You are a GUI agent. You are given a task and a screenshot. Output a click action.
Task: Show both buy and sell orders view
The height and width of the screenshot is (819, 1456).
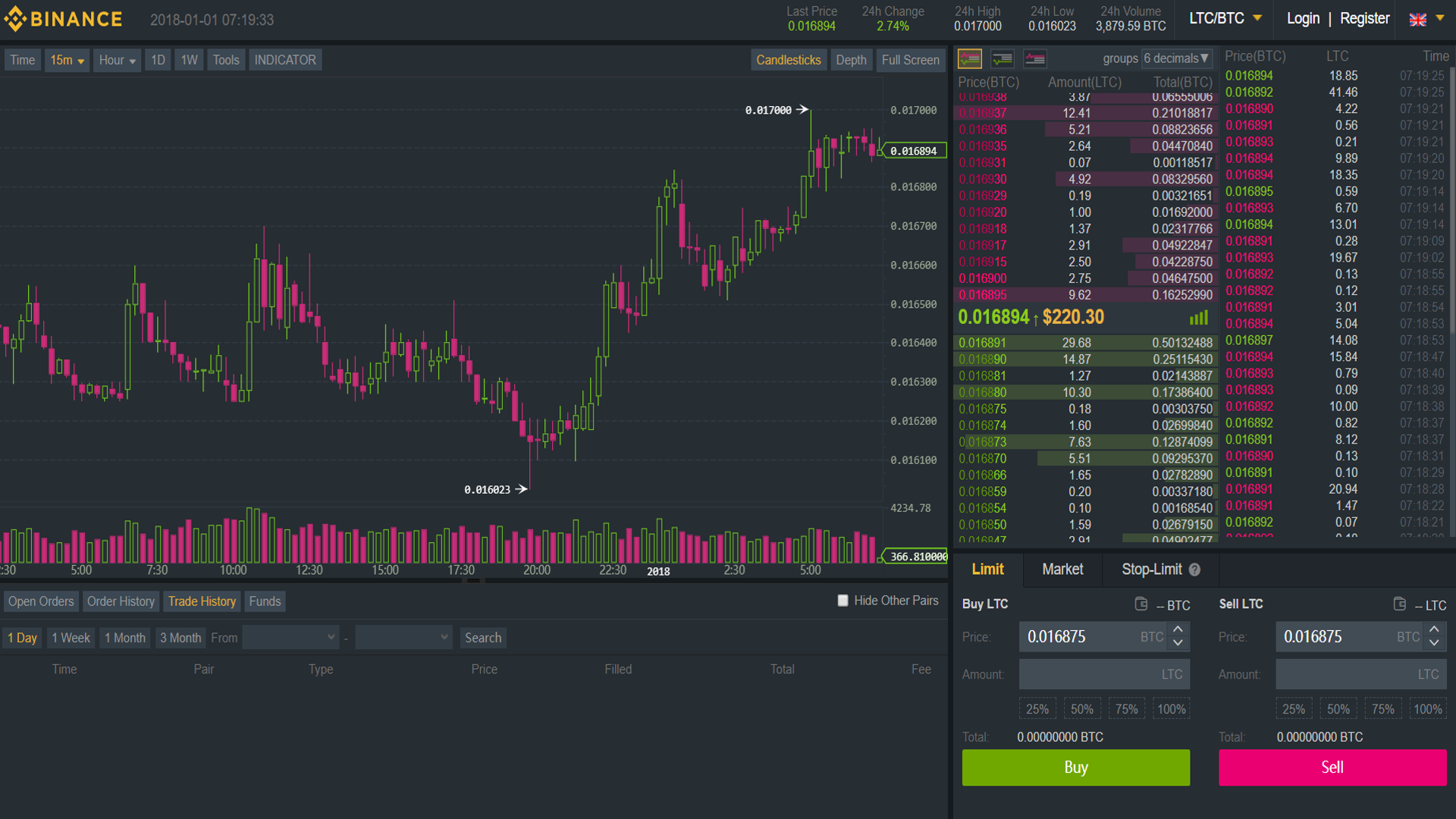point(970,58)
